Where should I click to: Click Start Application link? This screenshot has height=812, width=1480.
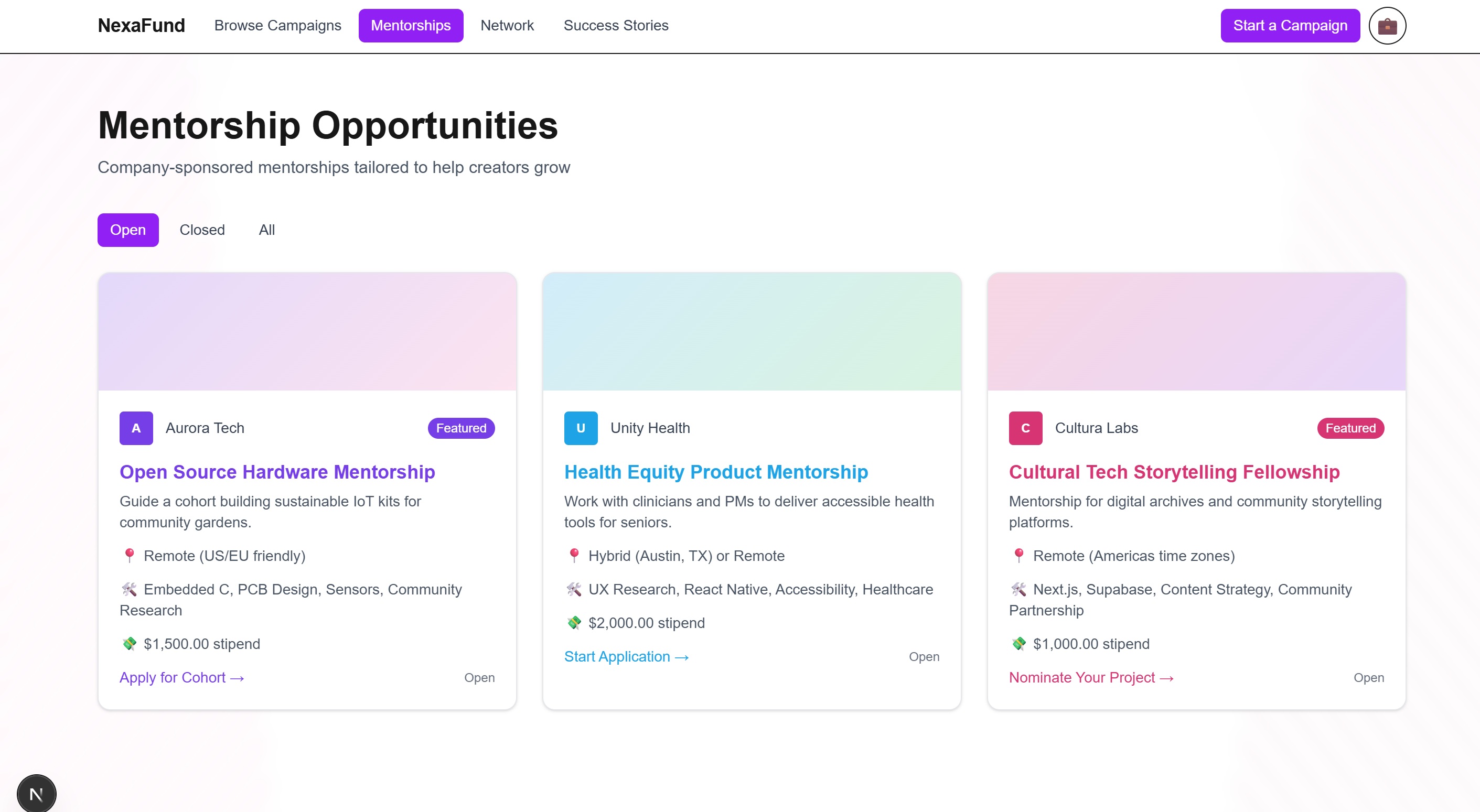coord(626,656)
